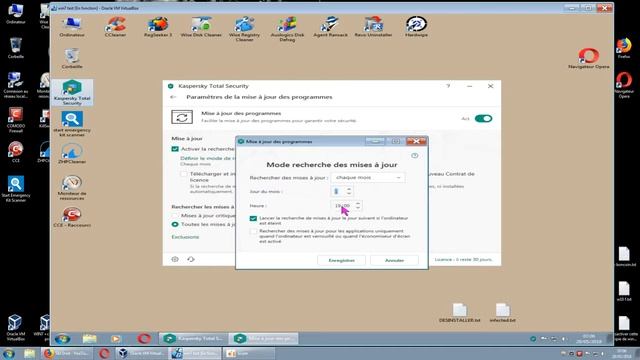Launch ZHPCleaner desktop shortcut
The width and height of the screenshot is (640, 360).
[x=72, y=153]
